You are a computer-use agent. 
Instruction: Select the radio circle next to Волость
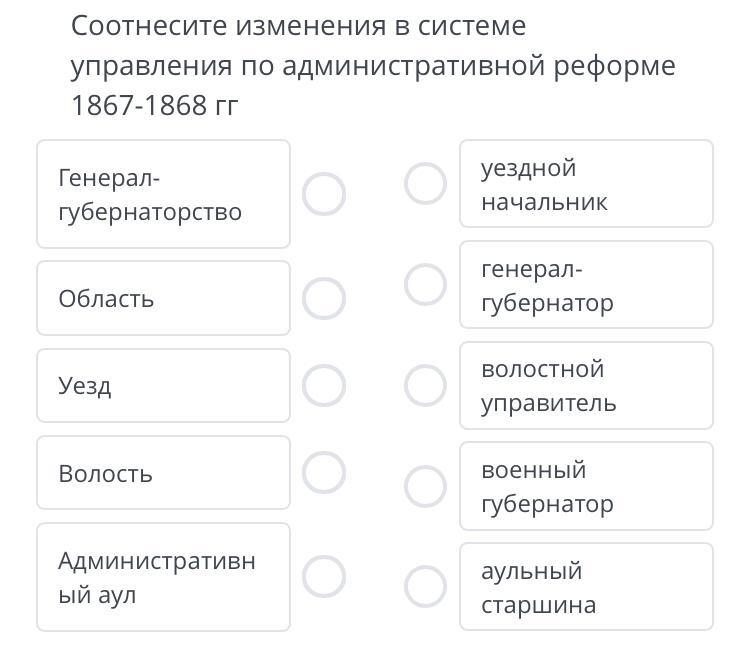click(x=324, y=473)
